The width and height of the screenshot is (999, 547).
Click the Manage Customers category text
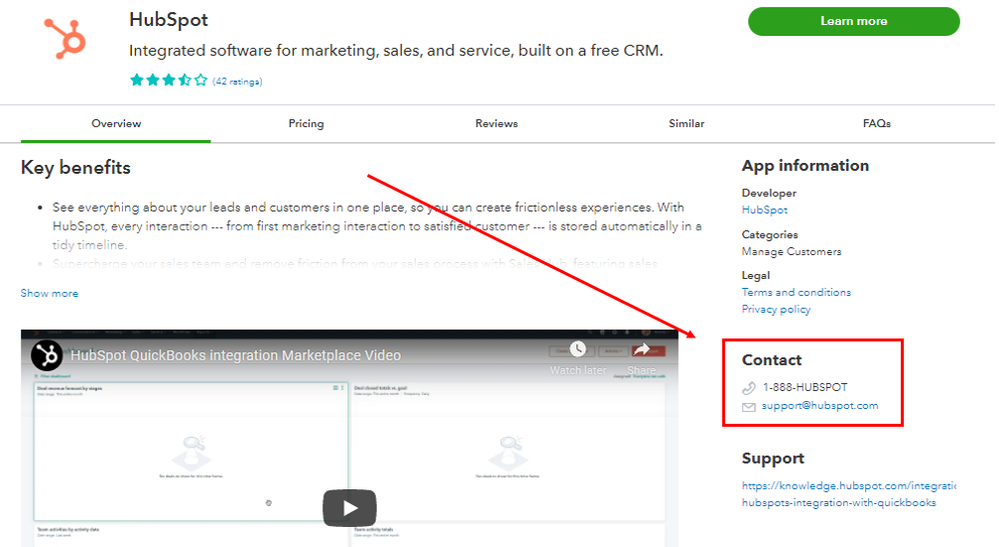[x=791, y=252]
